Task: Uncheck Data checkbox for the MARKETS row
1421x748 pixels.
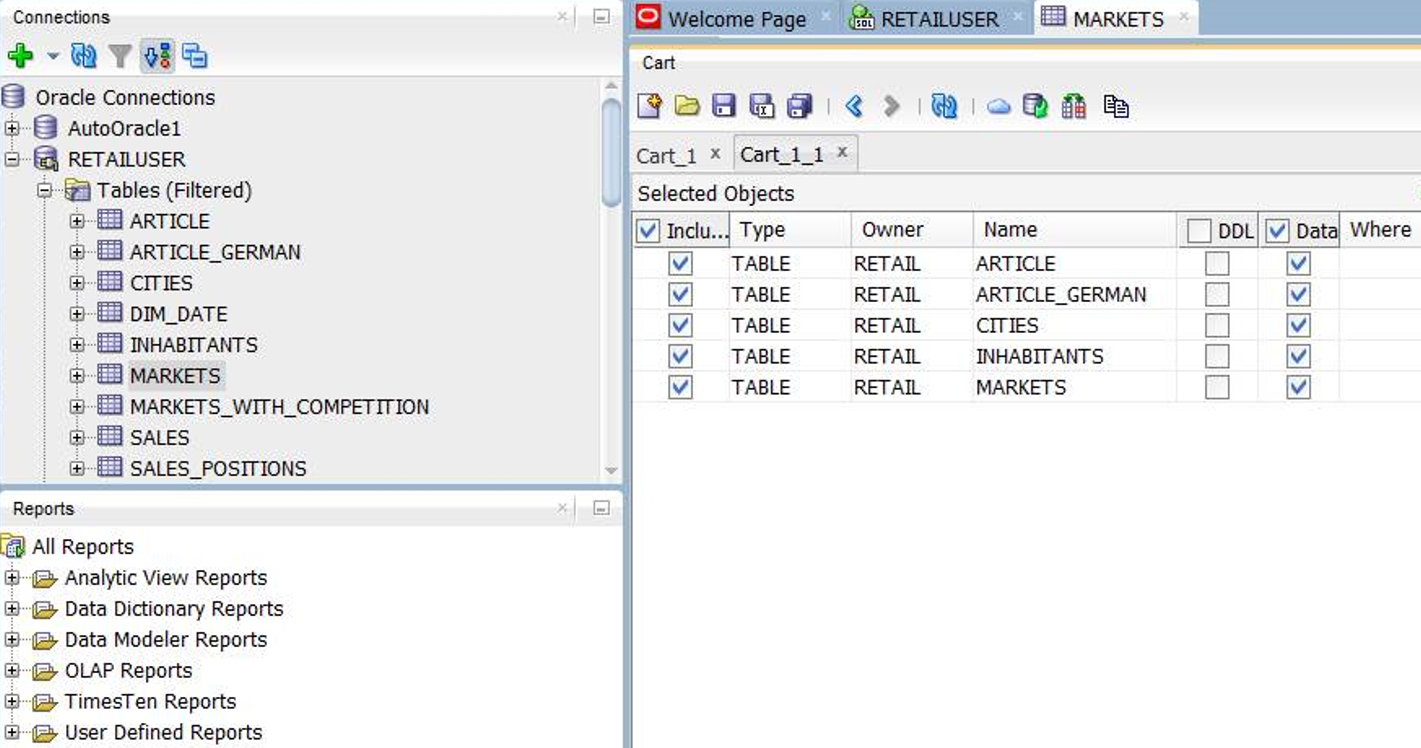Action: 1298,388
